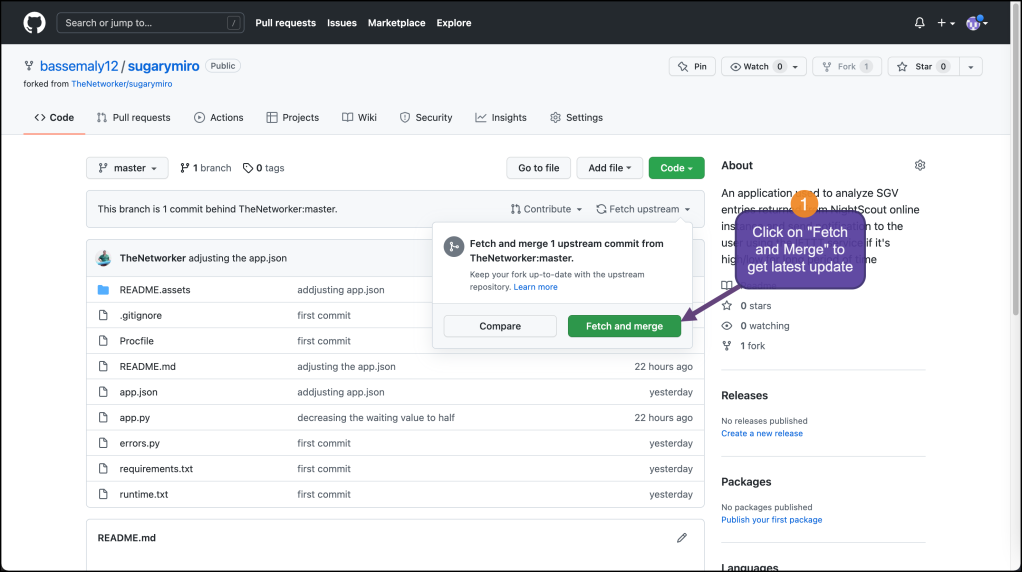This screenshot has height=572, width=1022.
Task: Edit About details with gear icon
Action: click(920, 165)
